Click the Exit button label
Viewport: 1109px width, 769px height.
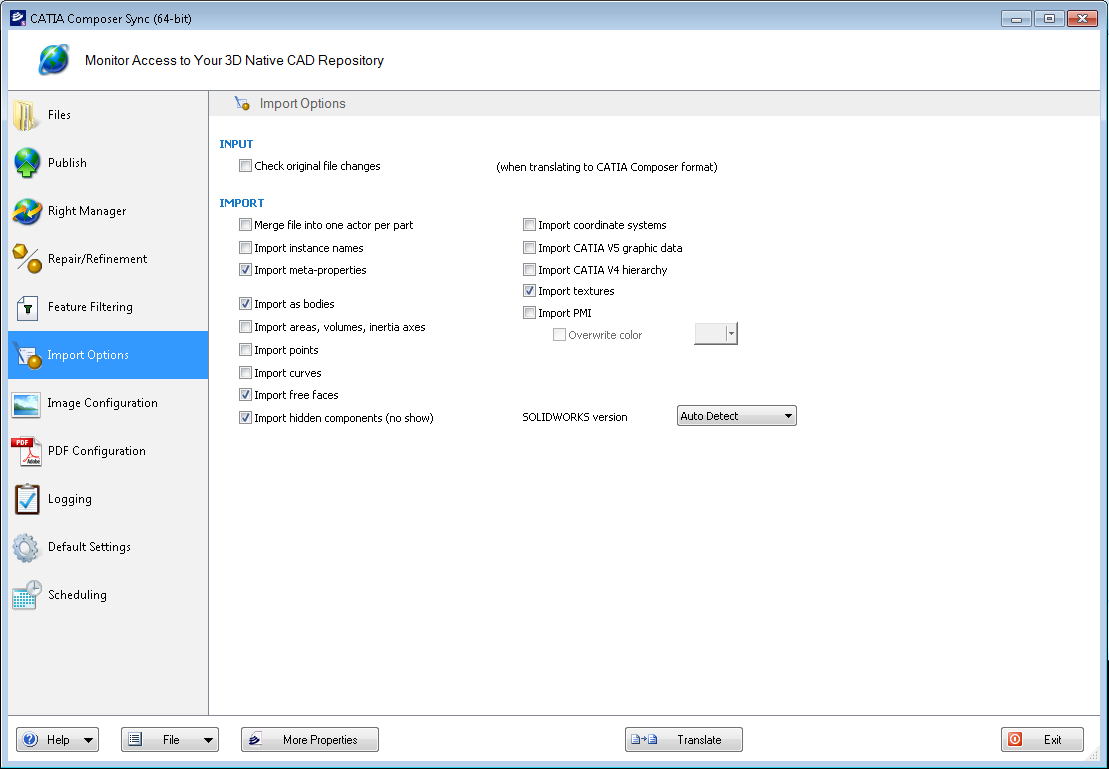1052,740
